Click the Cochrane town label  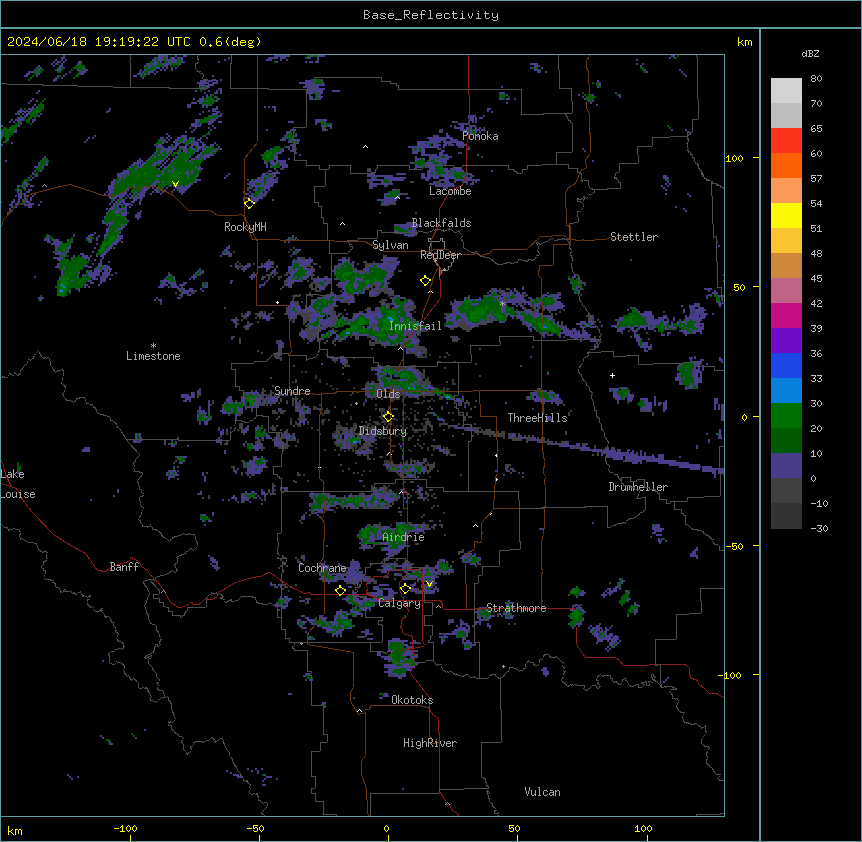(x=322, y=568)
